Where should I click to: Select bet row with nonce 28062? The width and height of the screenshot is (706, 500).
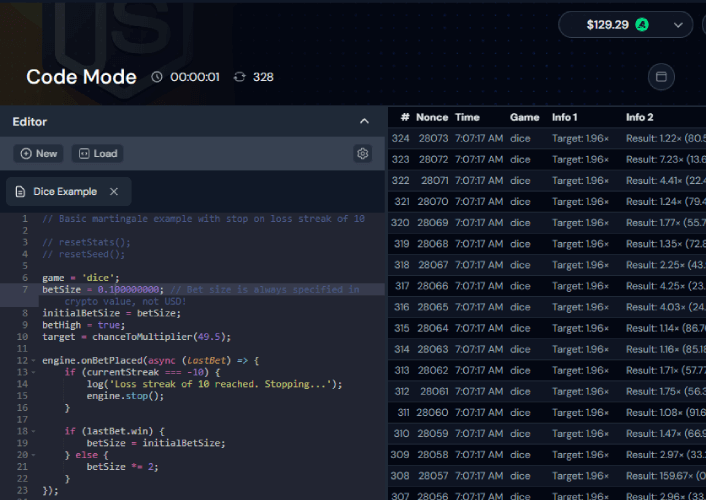tap(547, 371)
